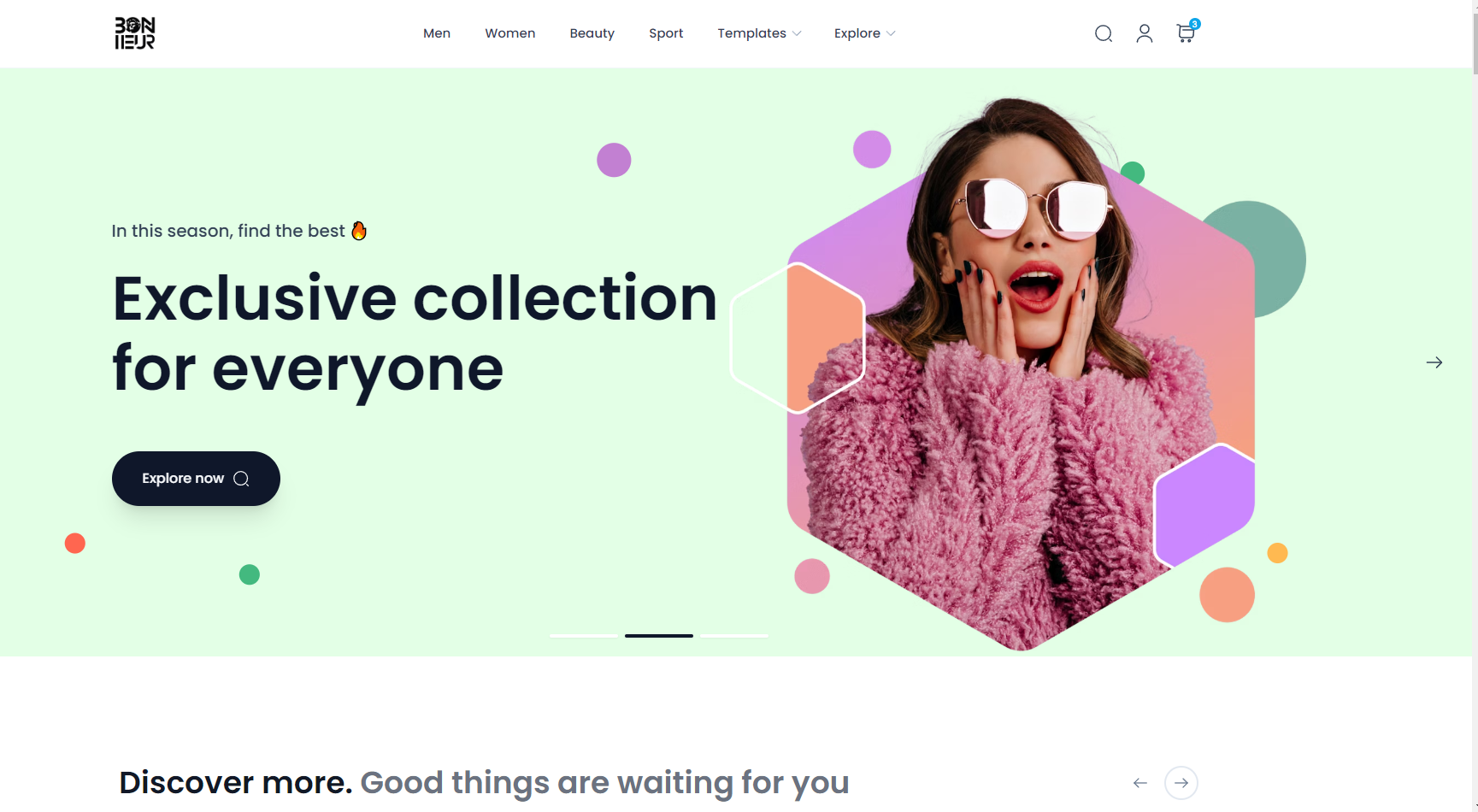Select the first hero slide indicator

click(584, 636)
